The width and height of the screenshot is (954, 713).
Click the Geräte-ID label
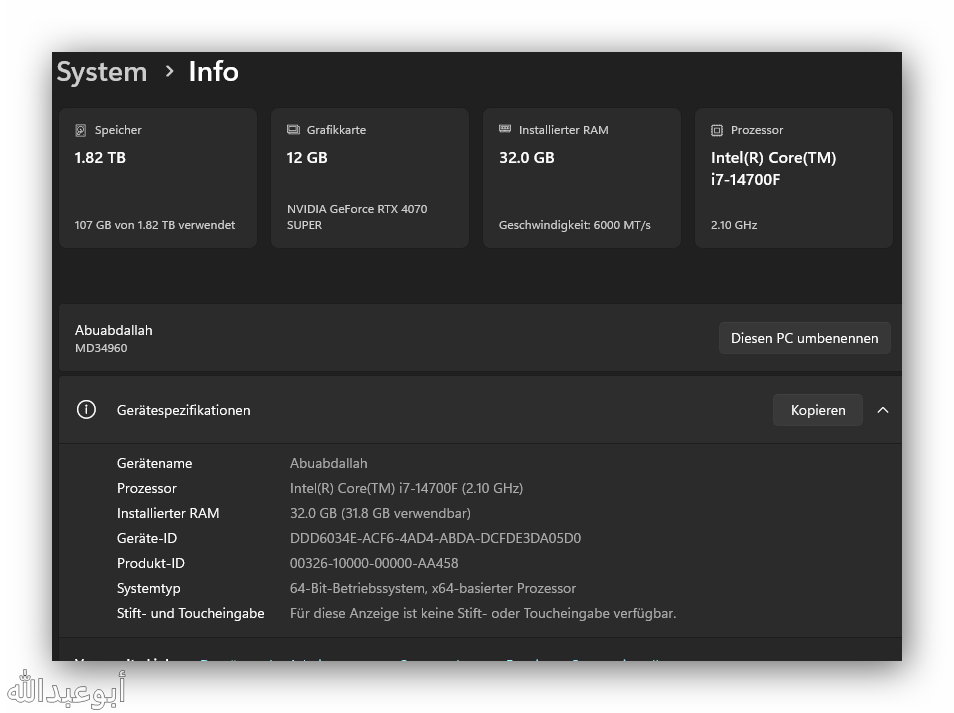(147, 538)
